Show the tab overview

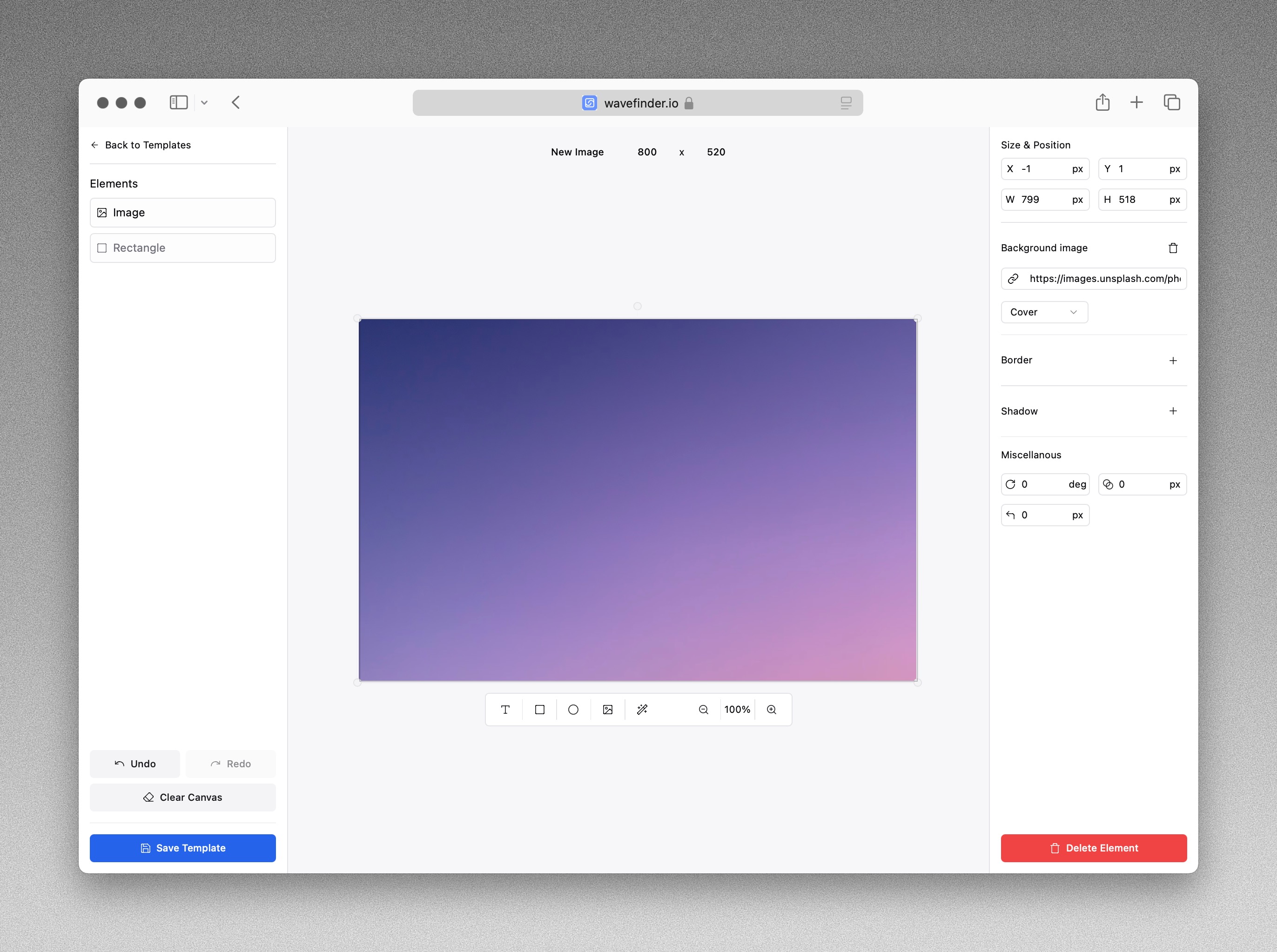tap(1171, 102)
